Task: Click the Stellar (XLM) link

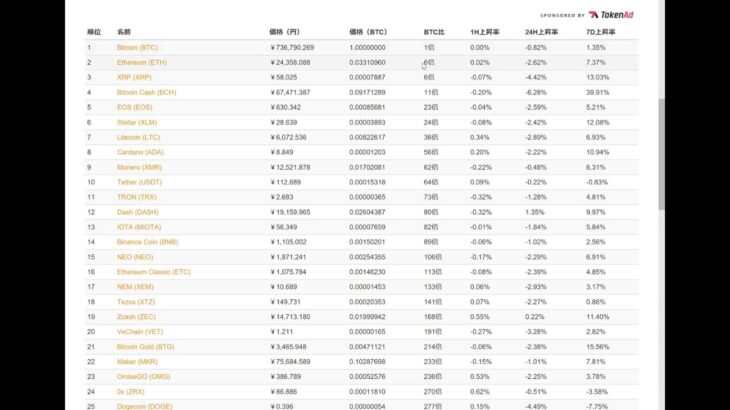Action: 137,122
